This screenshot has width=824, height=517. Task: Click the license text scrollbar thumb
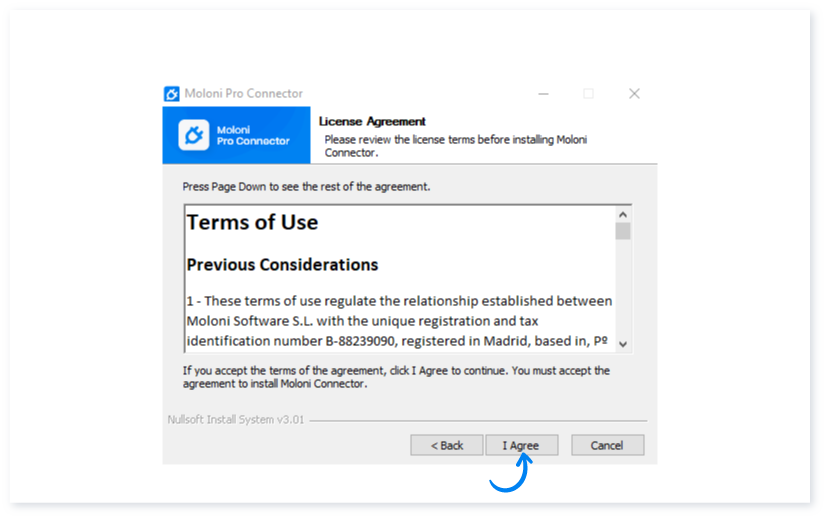coord(623,231)
